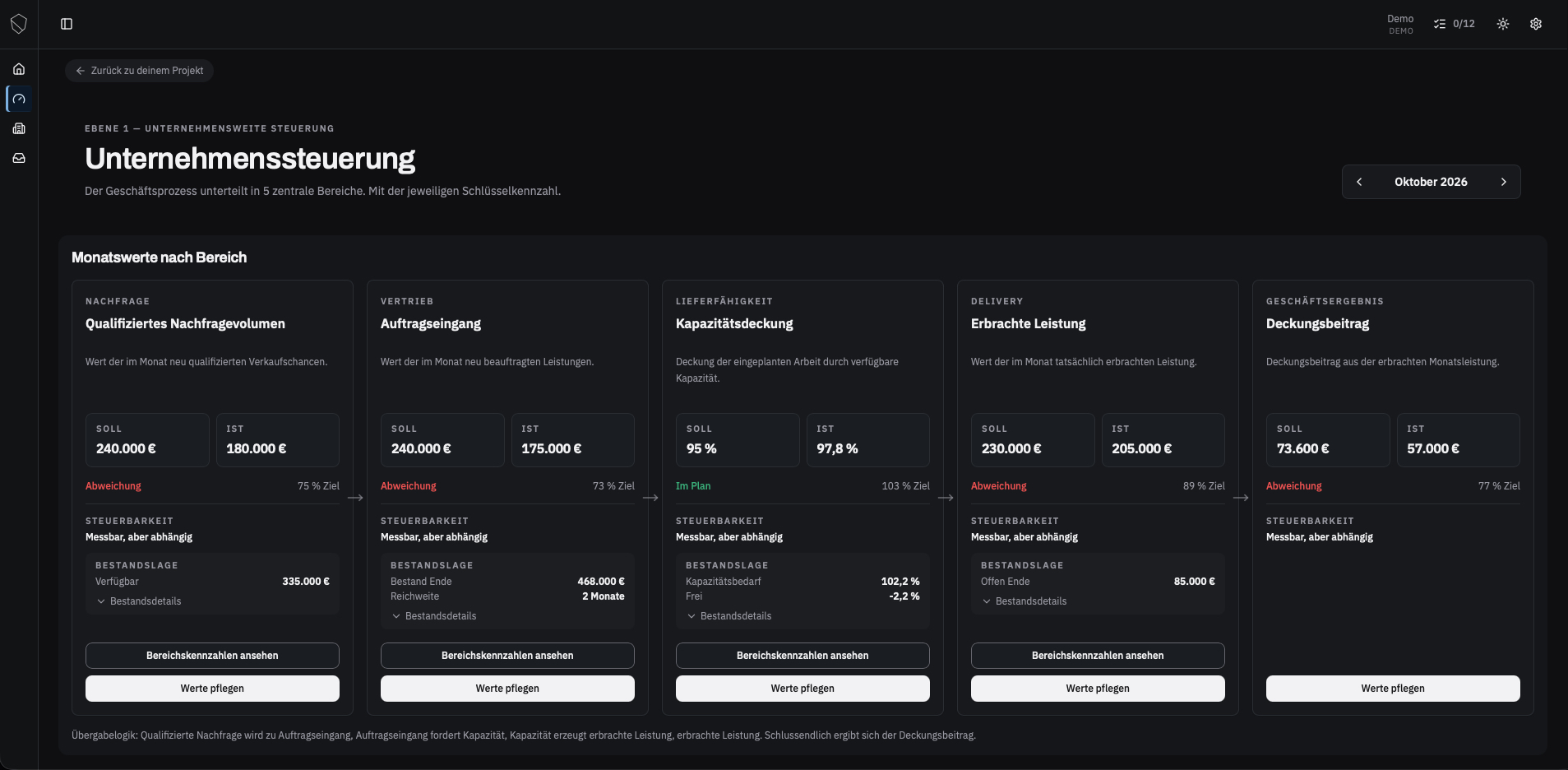Toggle the light theme sun icon
The height and width of the screenshot is (770, 1568).
(x=1503, y=24)
